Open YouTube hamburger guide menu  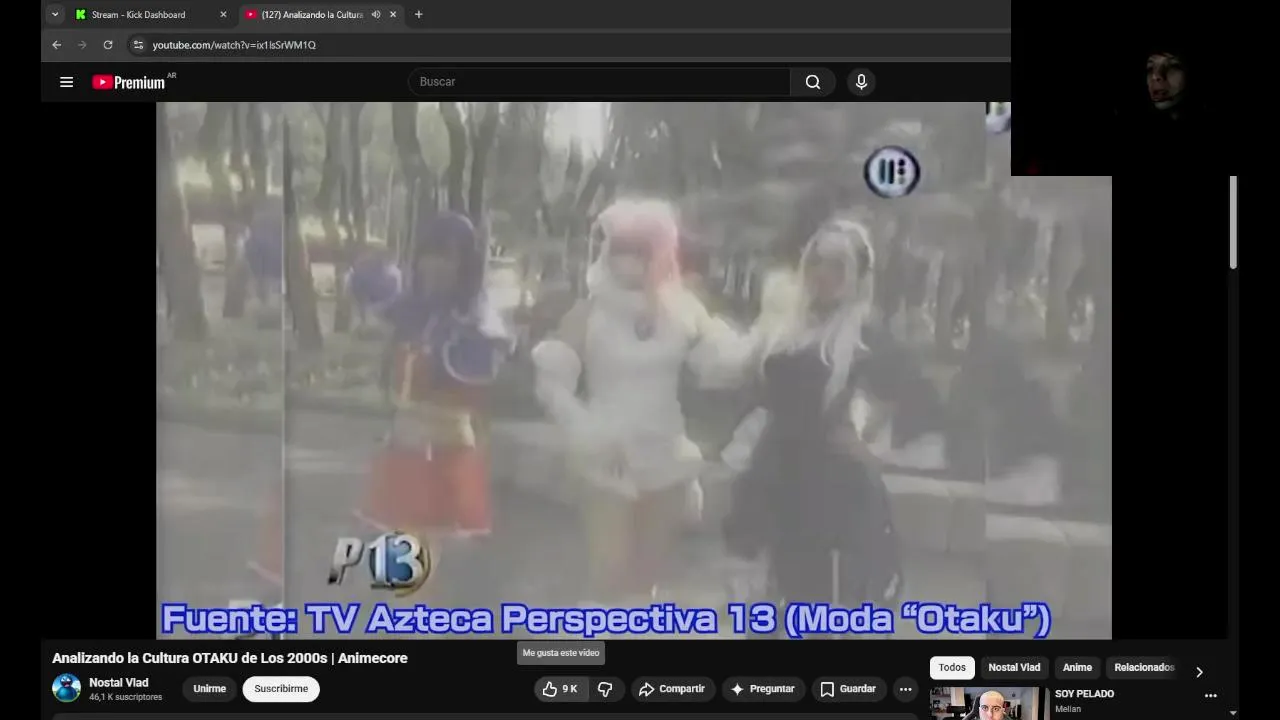tap(66, 82)
